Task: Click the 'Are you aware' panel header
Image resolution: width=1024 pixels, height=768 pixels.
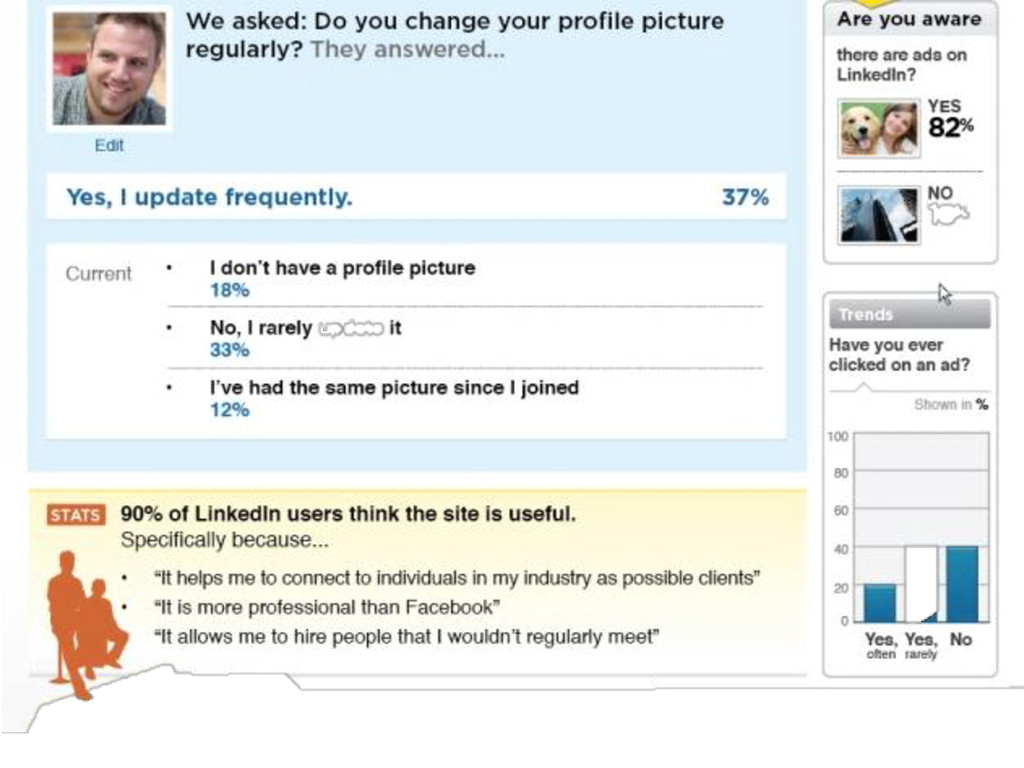Action: click(909, 18)
